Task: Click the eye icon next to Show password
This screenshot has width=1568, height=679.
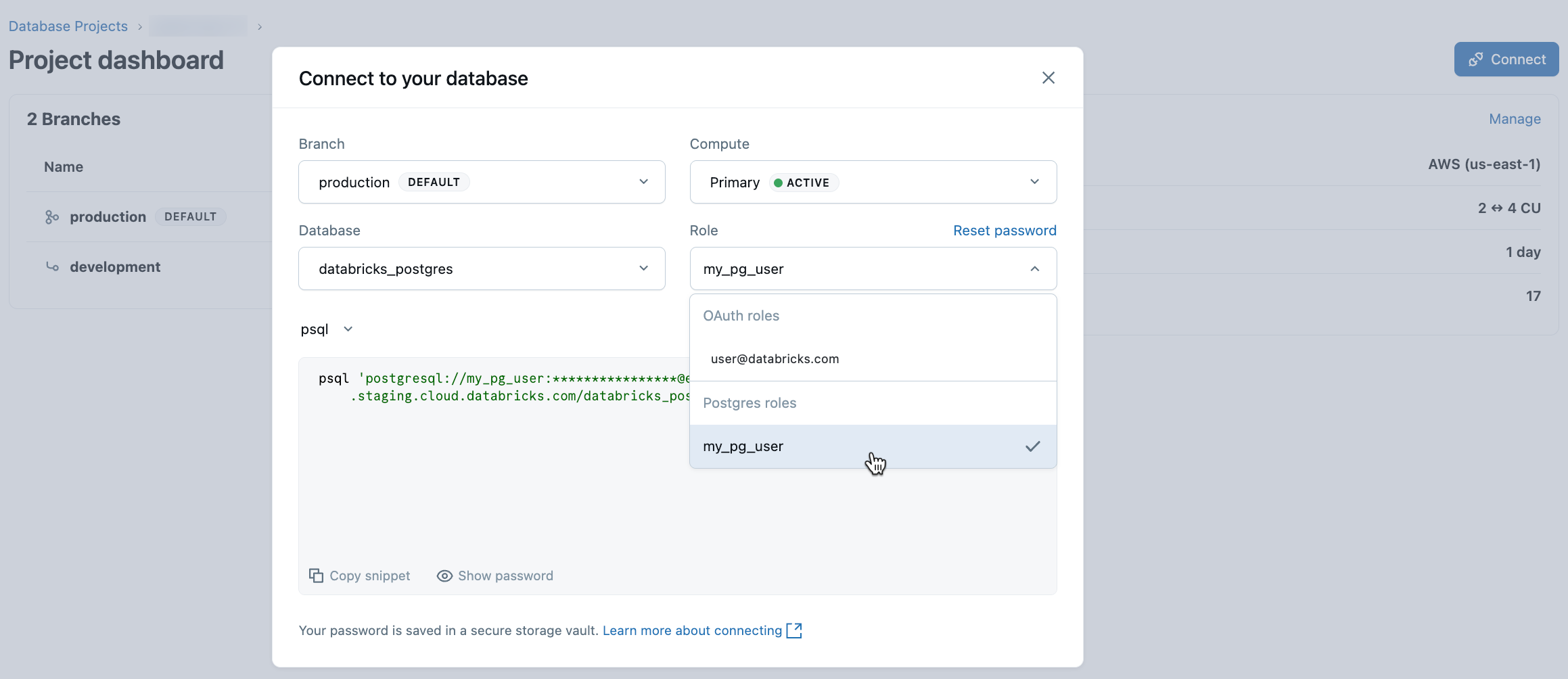Action: click(444, 575)
